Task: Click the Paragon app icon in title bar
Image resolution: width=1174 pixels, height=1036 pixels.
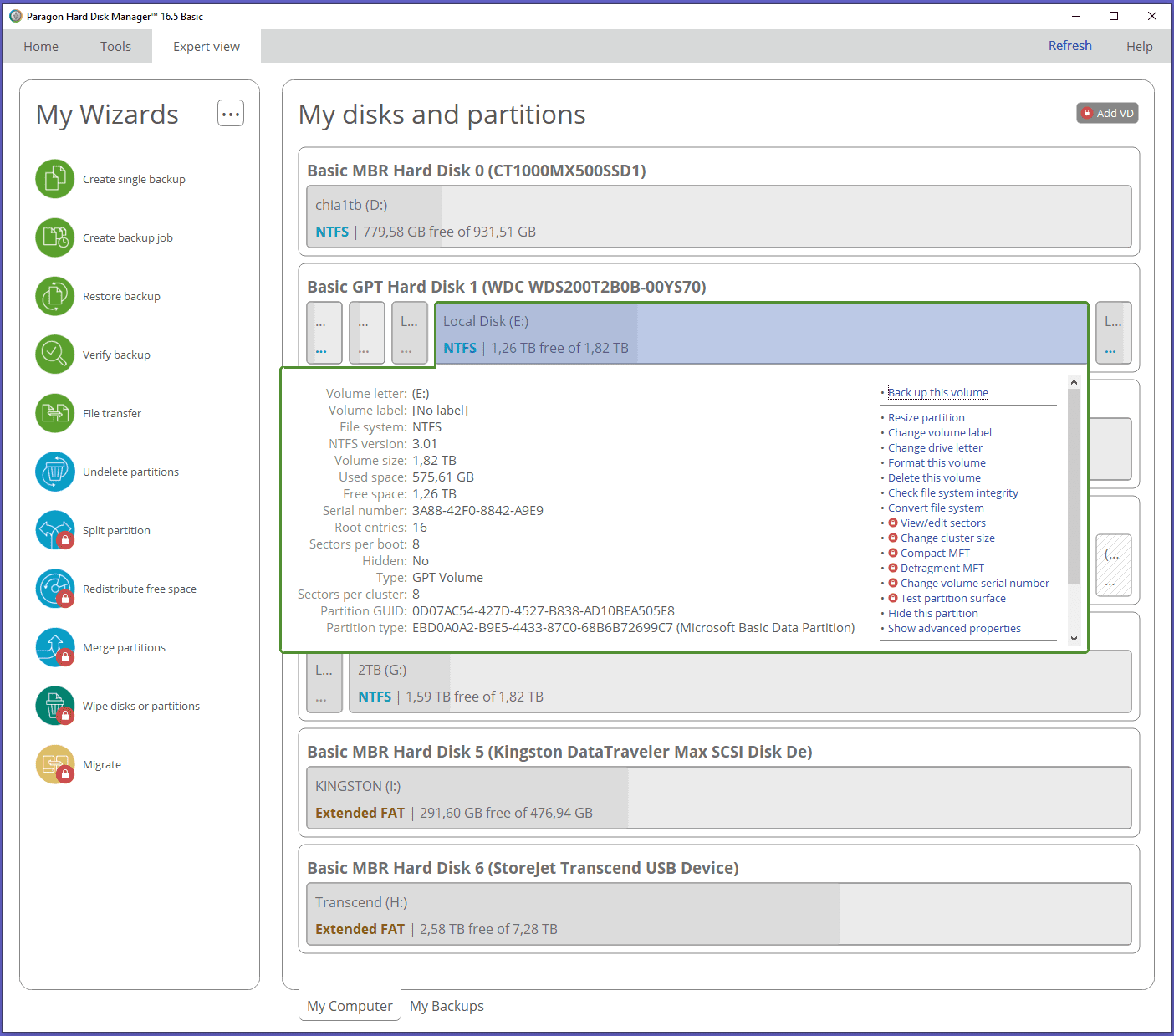Action: [x=15, y=16]
